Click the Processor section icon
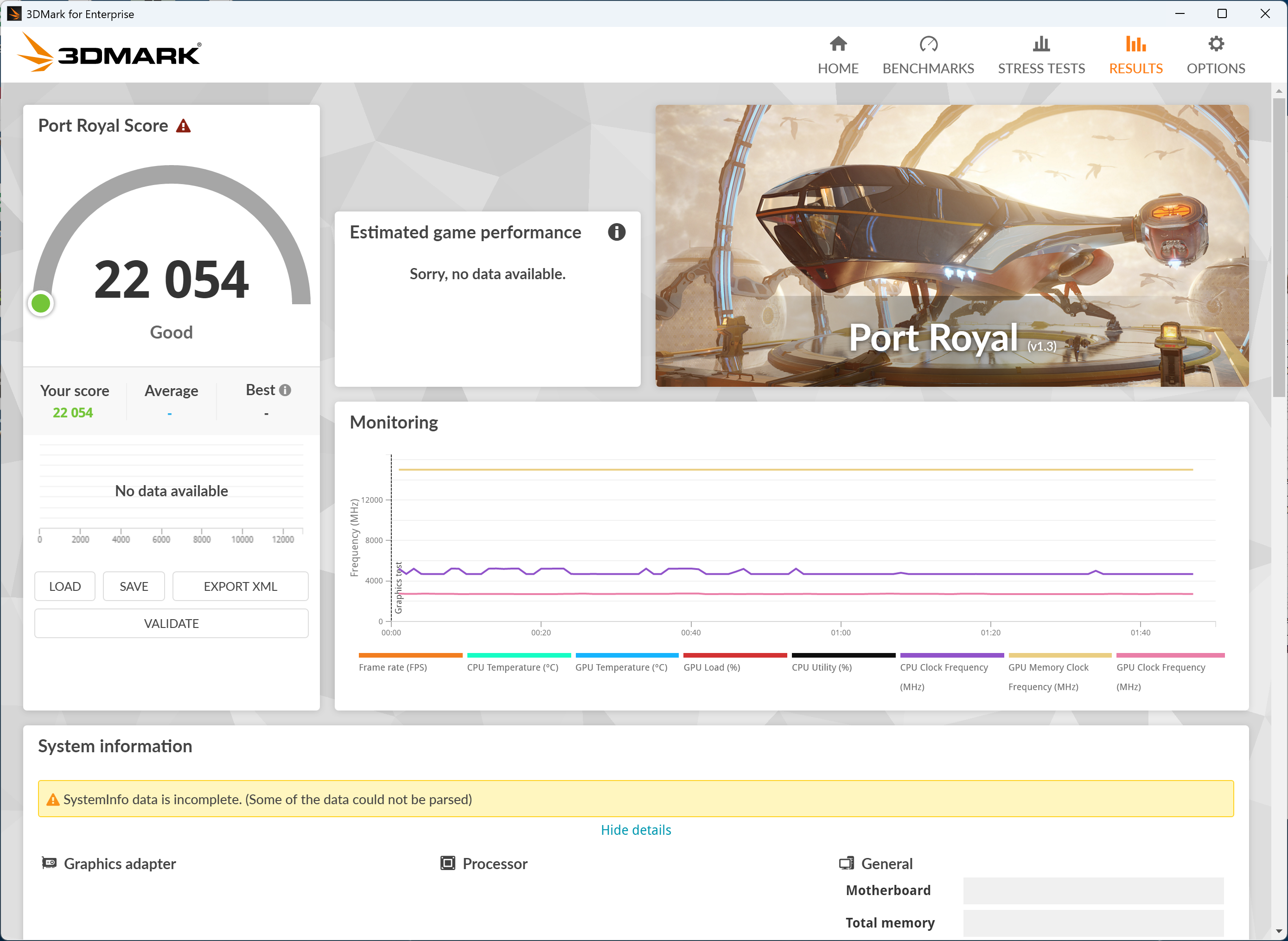 point(447,863)
